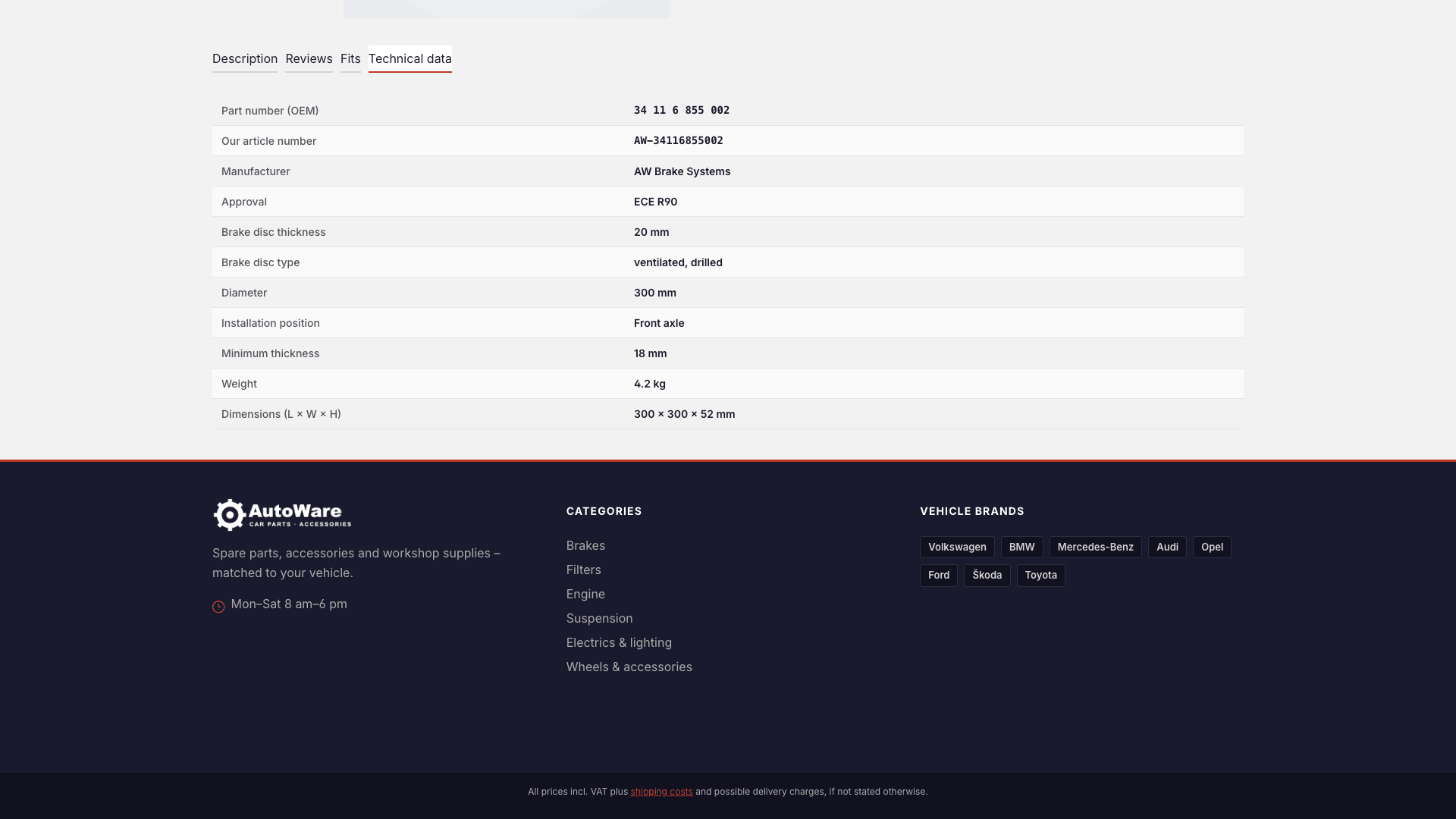Click the 4.2 kg weight value
Viewport: 1456px width, 819px height.
click(650, 384)
